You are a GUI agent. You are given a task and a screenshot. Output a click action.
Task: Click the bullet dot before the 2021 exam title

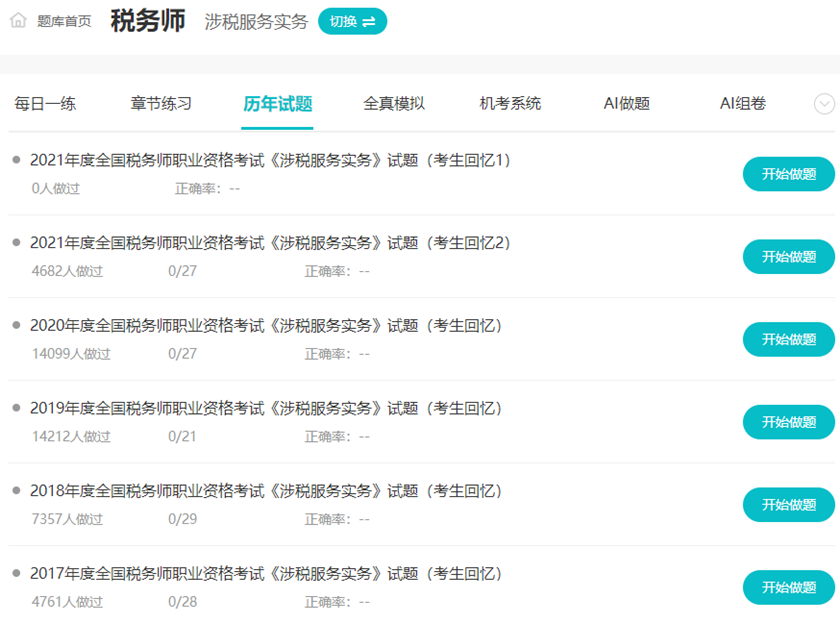(x=18, y=157)
